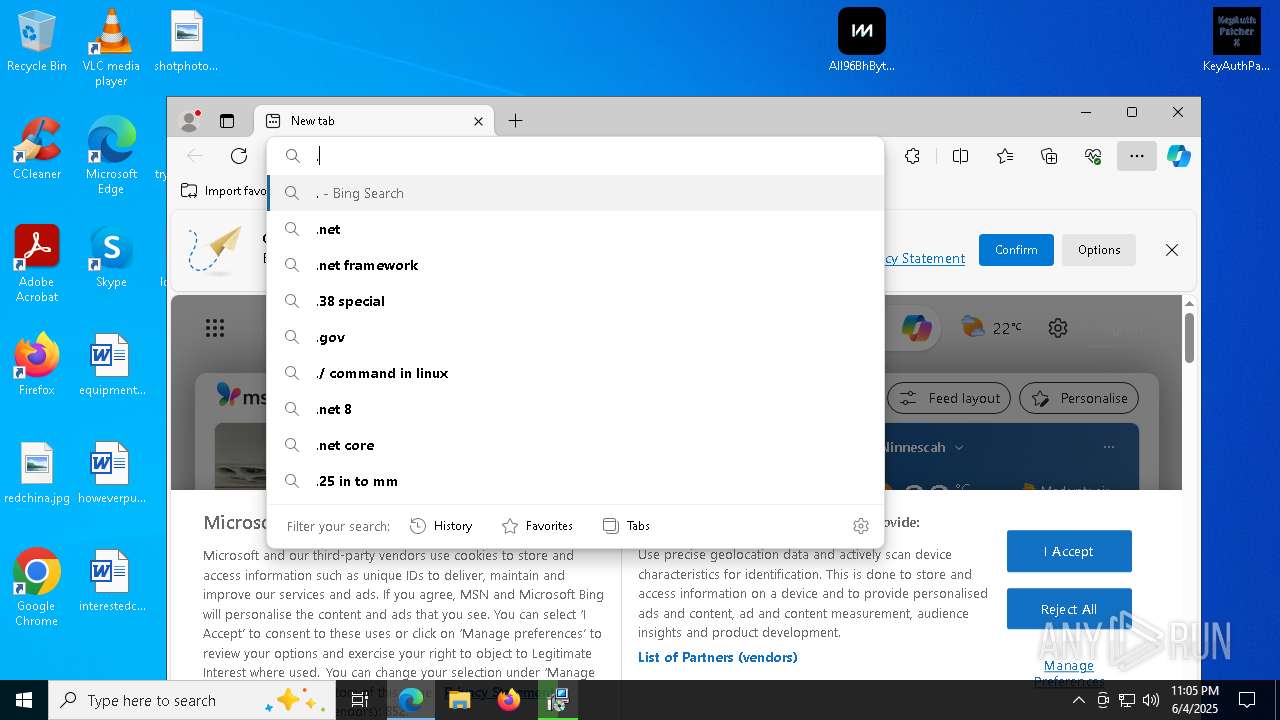Open Tab actions menu icon
The width and height of the screenshot is (1280, 720).
click(x=227, y=121)
